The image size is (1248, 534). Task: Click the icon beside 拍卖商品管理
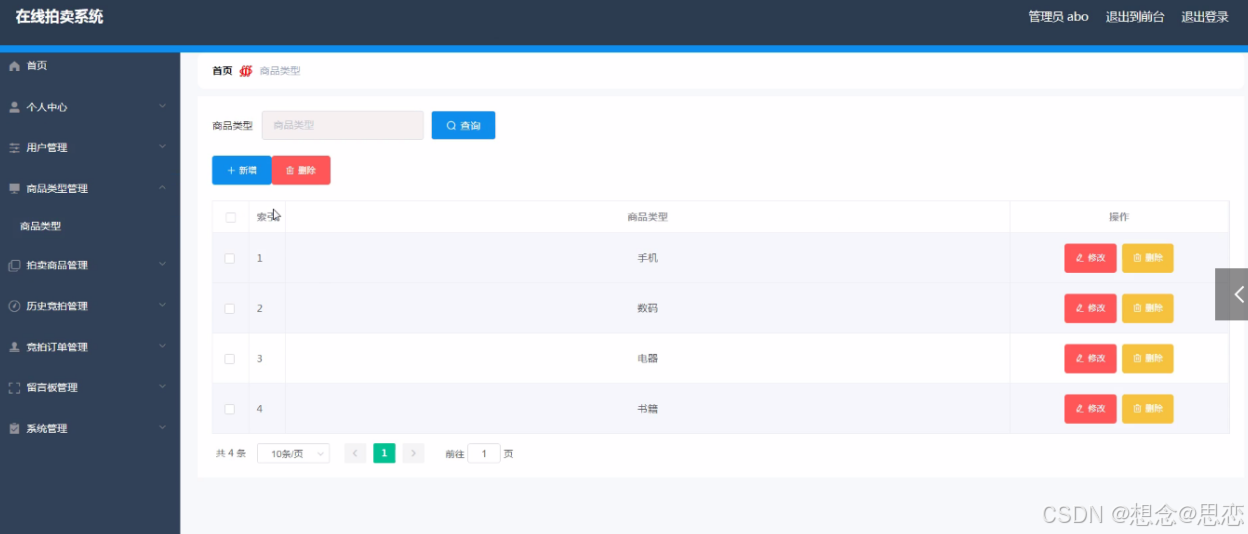tap(14, 266)
